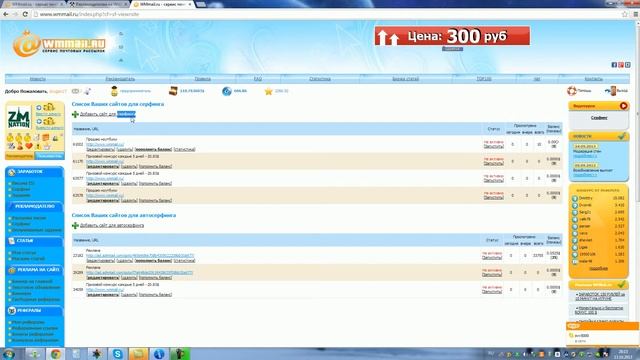The width and height of the screenshot is (640, 360).
Task: Expand the ЗАРАБОТОК sidebar section header
Action: click(x=34, y=172)
